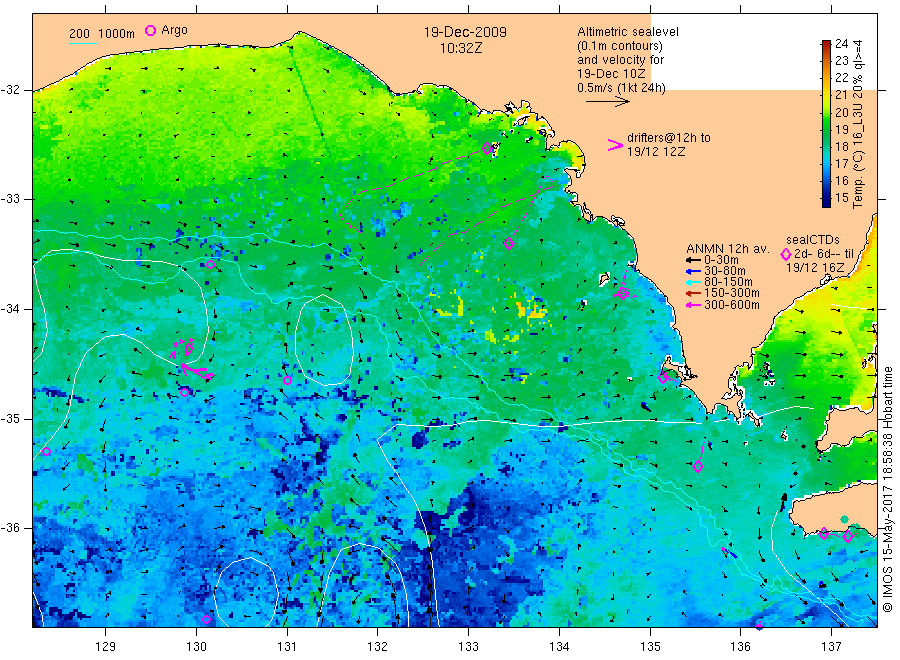
Task: Select Argo float marker near 128.4E, 35.3S
Action: [x=46, y=452]
